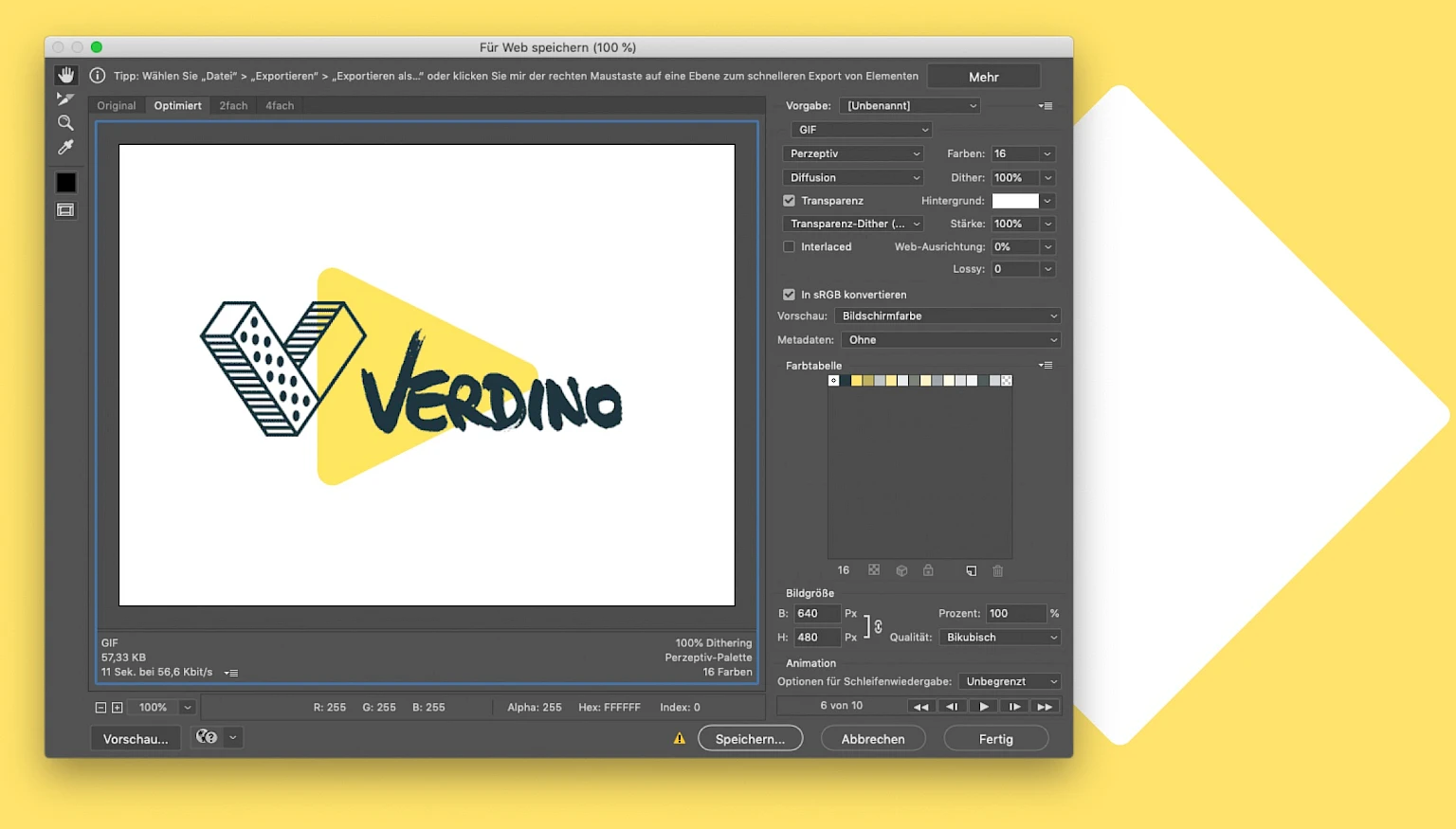Select the first white swatch in Farbtabelle

pos(834,381)
